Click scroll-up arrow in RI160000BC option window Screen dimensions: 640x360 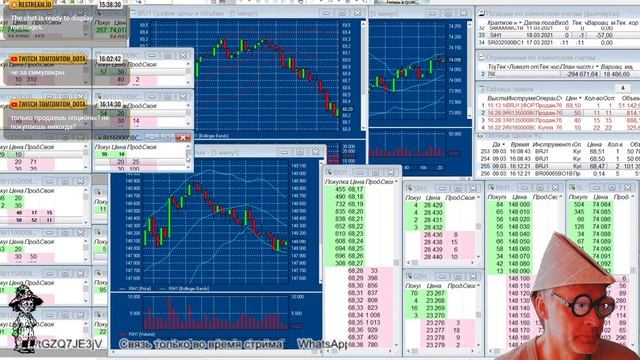tap(188, 146)
